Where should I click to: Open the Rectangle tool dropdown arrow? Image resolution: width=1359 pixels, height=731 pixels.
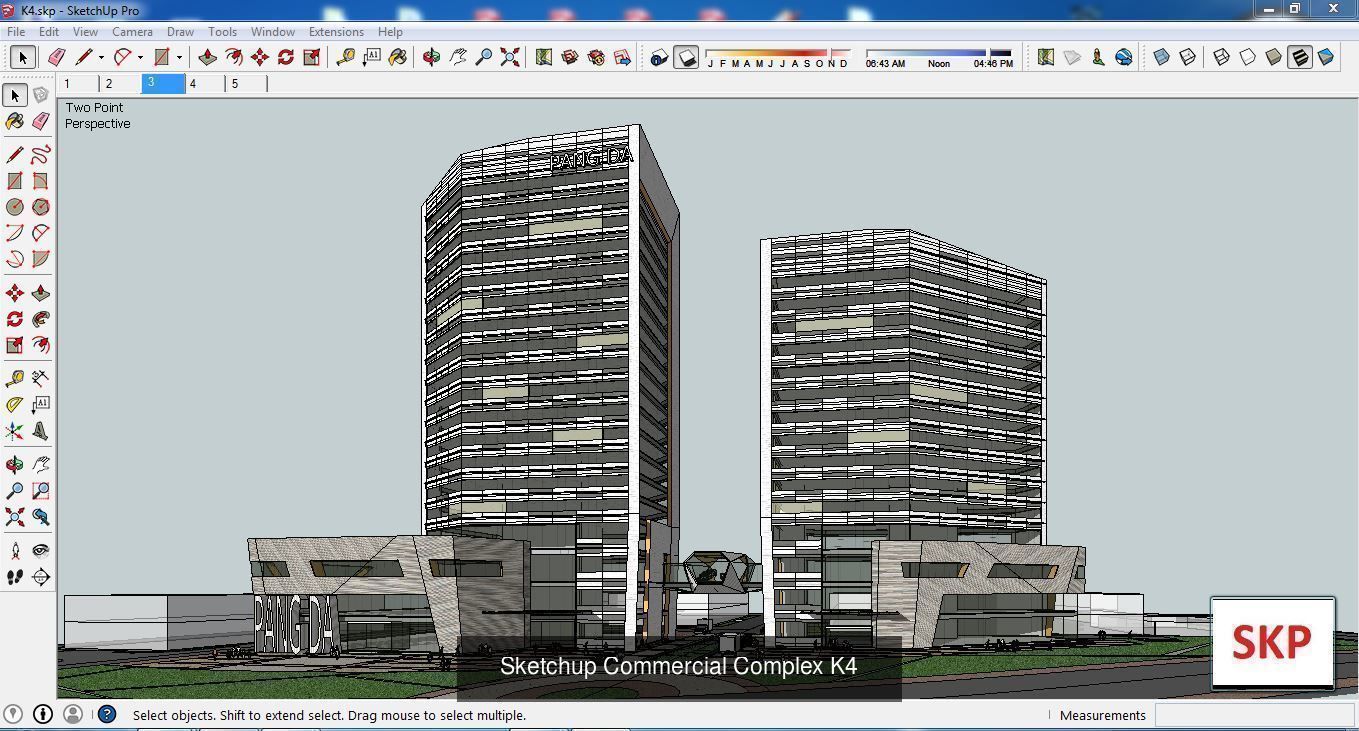click(179, 57)
